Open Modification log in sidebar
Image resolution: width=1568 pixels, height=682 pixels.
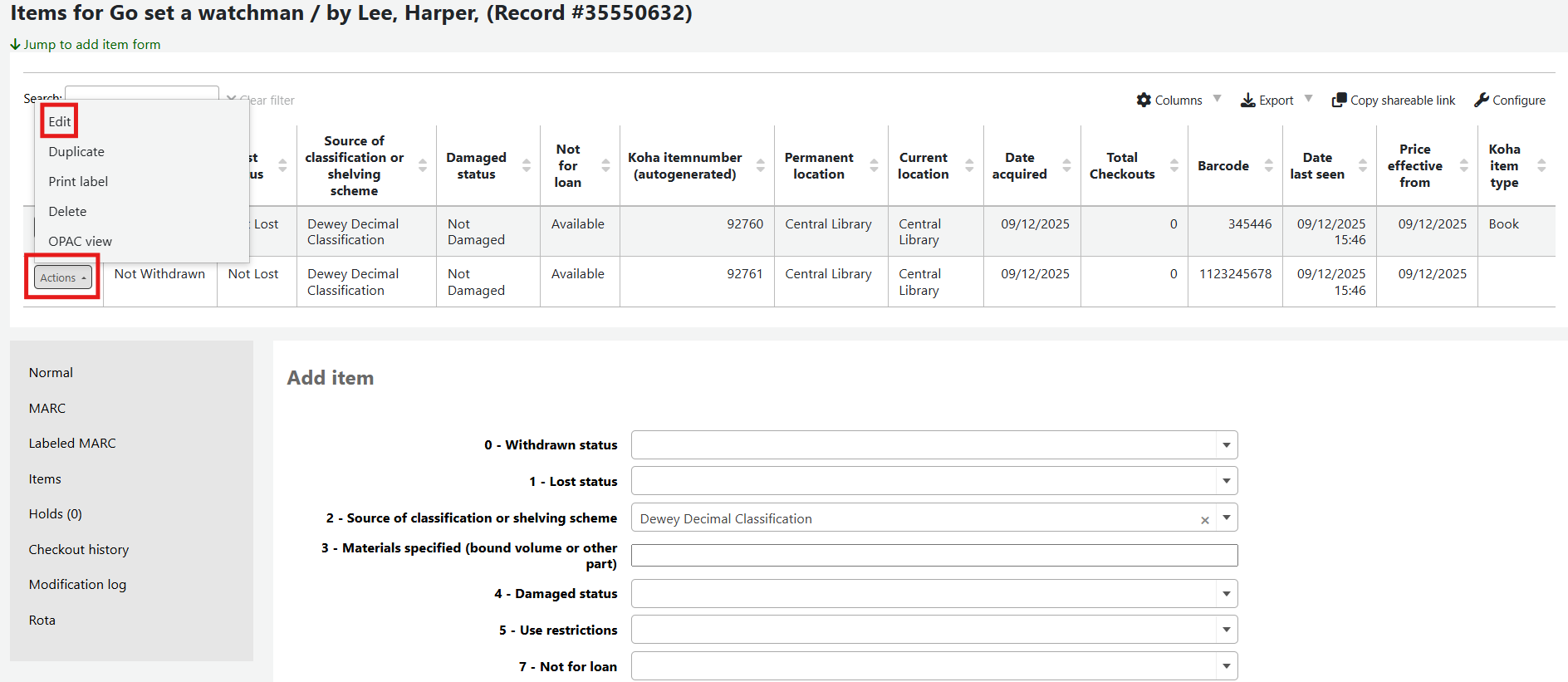pyautogui.click(x=77, y=585)
